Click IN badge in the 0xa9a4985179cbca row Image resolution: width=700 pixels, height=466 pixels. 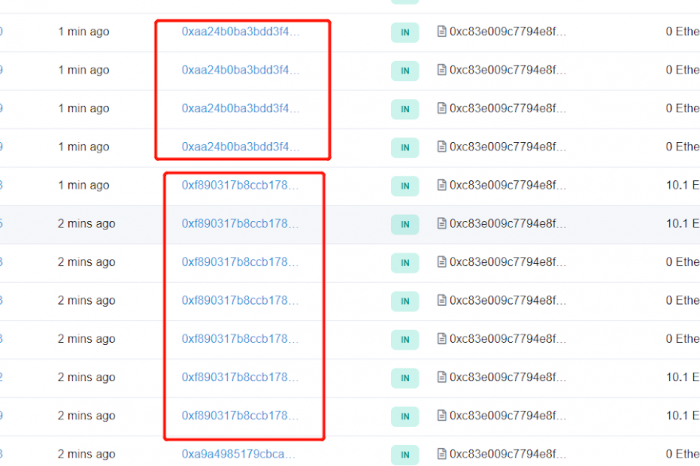(405, 455)
